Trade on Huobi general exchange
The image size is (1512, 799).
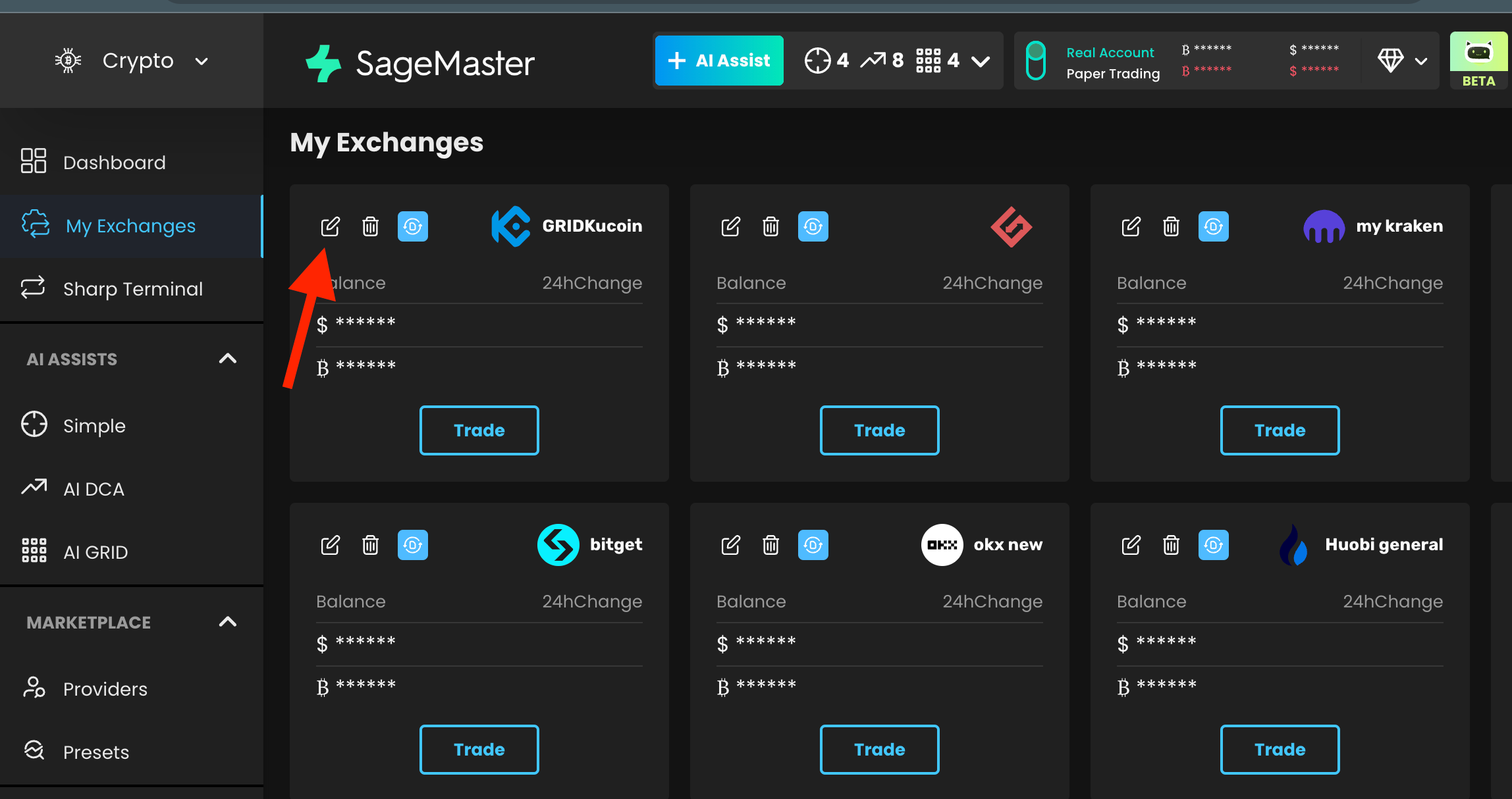click(x=1280, y=750)
